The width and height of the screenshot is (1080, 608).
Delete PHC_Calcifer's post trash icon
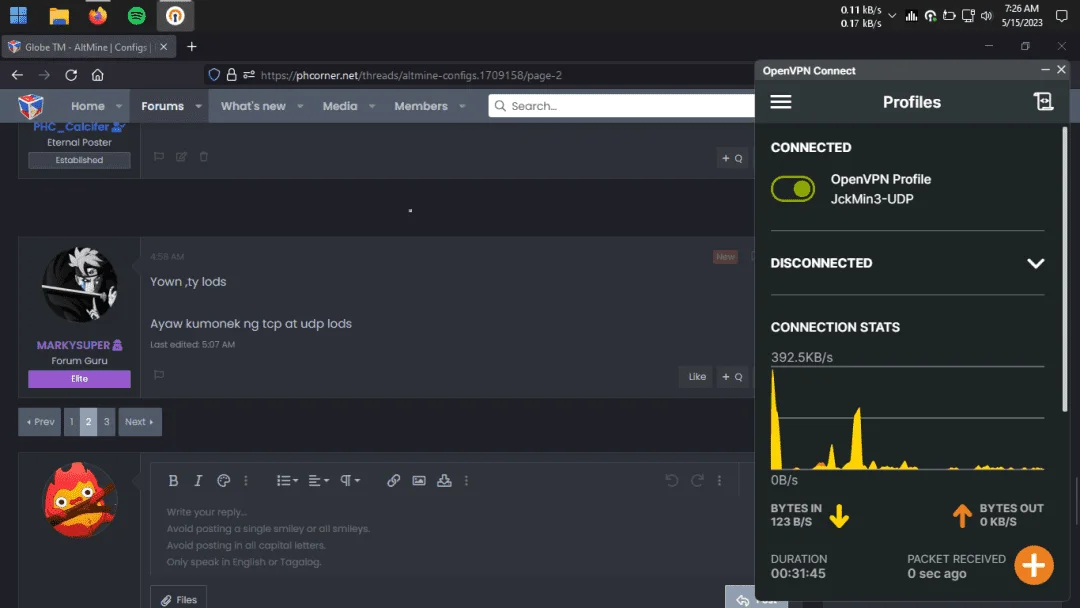click(x=204, y=156)
